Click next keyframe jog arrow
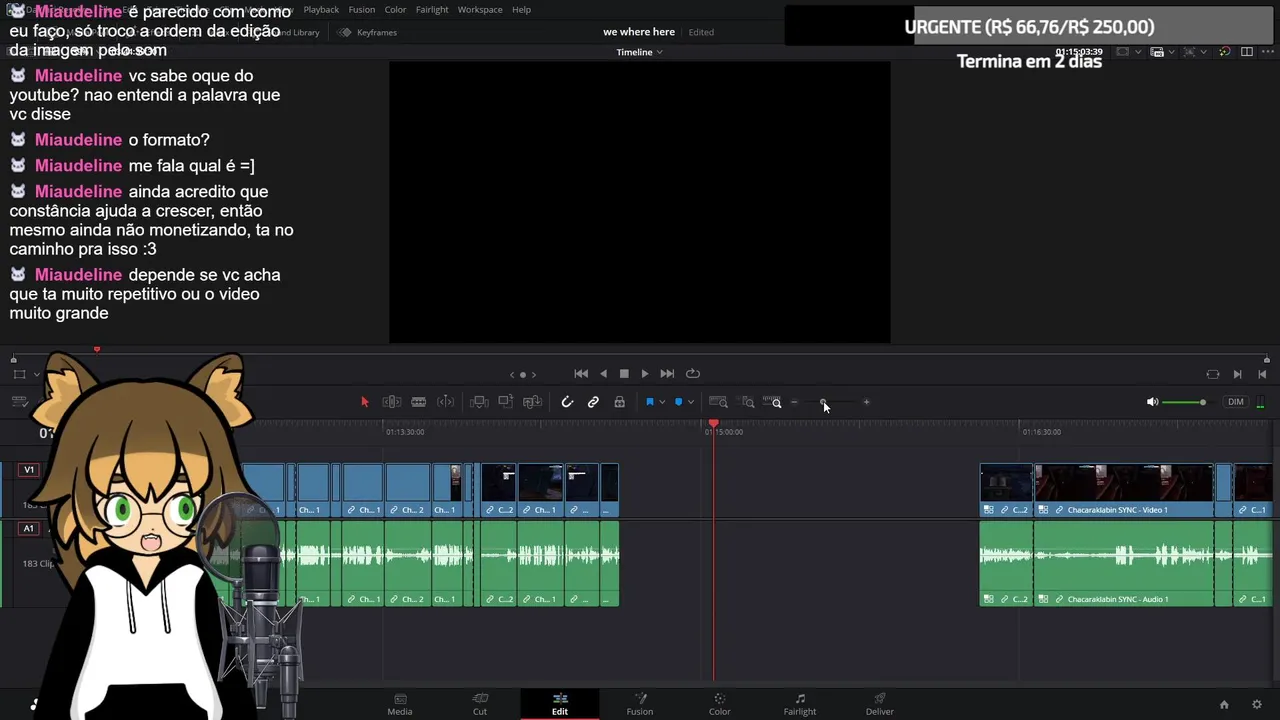 pos(534,375)
